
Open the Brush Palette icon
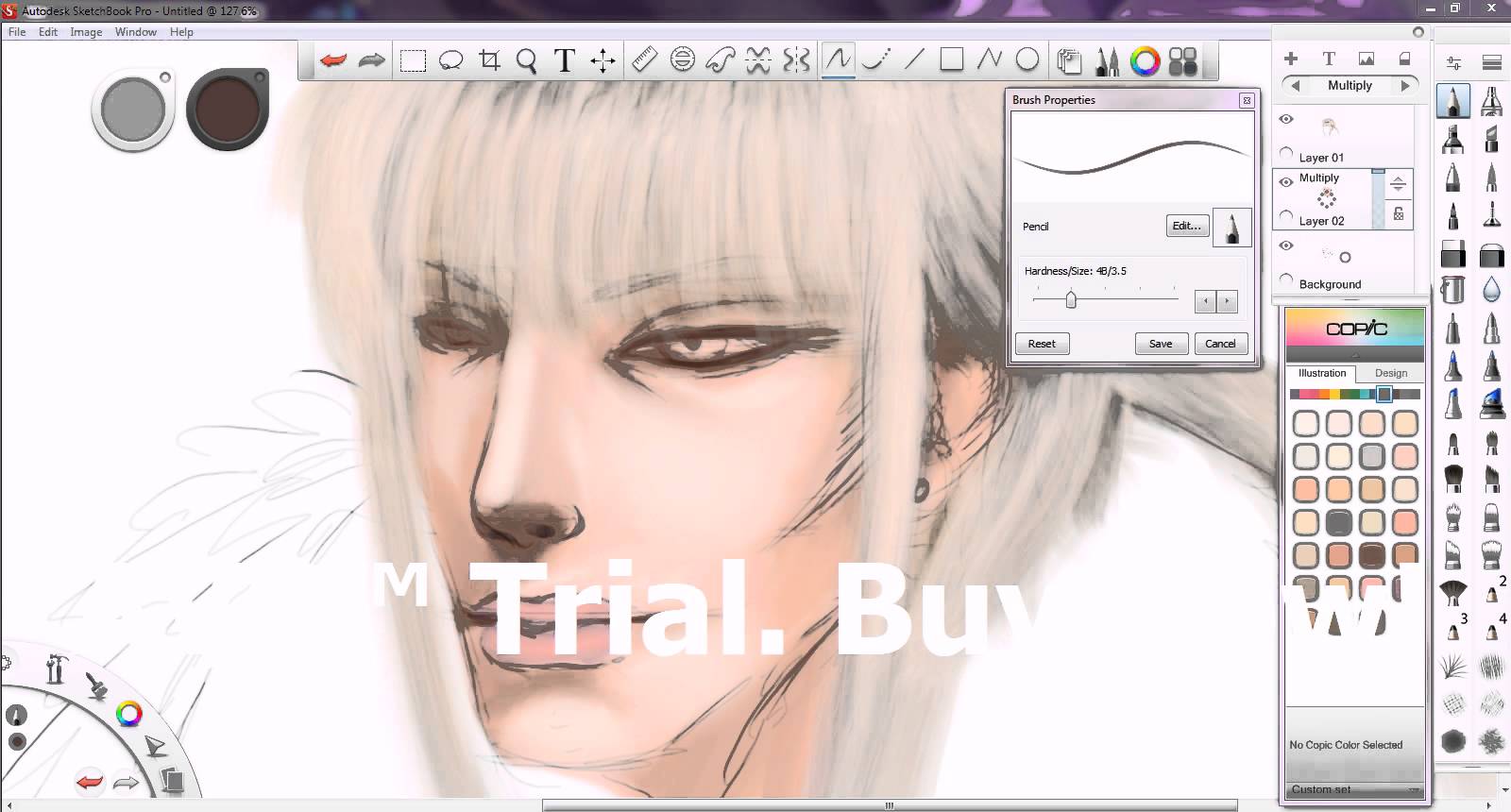coord(1107,61)
